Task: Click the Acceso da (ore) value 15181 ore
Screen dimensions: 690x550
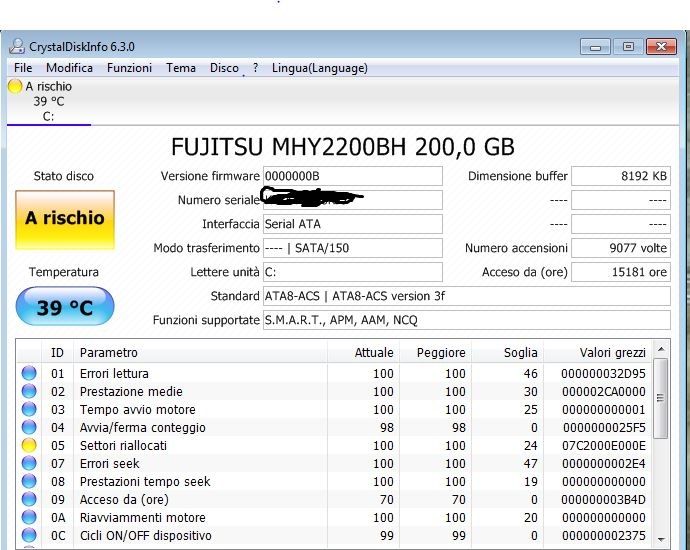Action: (x=620, y=272)
